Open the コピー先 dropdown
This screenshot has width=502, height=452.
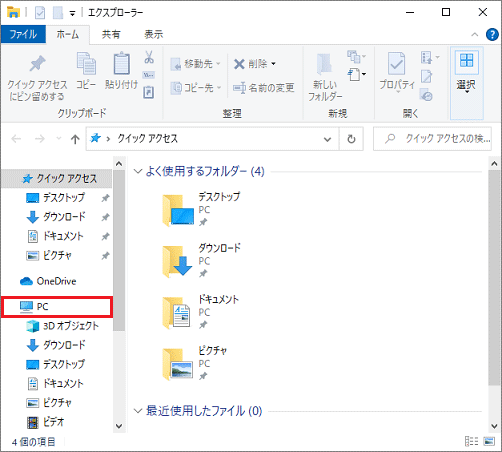coord(196,88)
